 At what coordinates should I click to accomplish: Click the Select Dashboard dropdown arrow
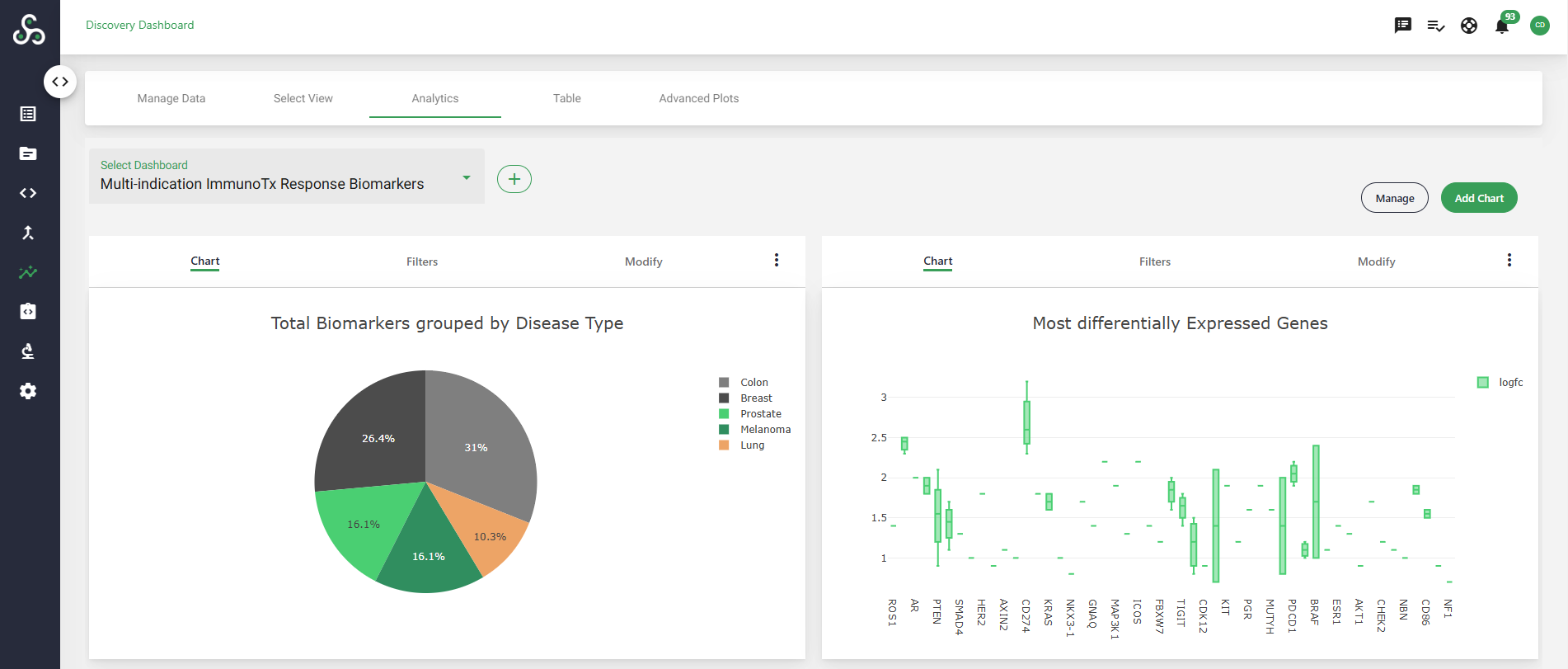[467, 177]
